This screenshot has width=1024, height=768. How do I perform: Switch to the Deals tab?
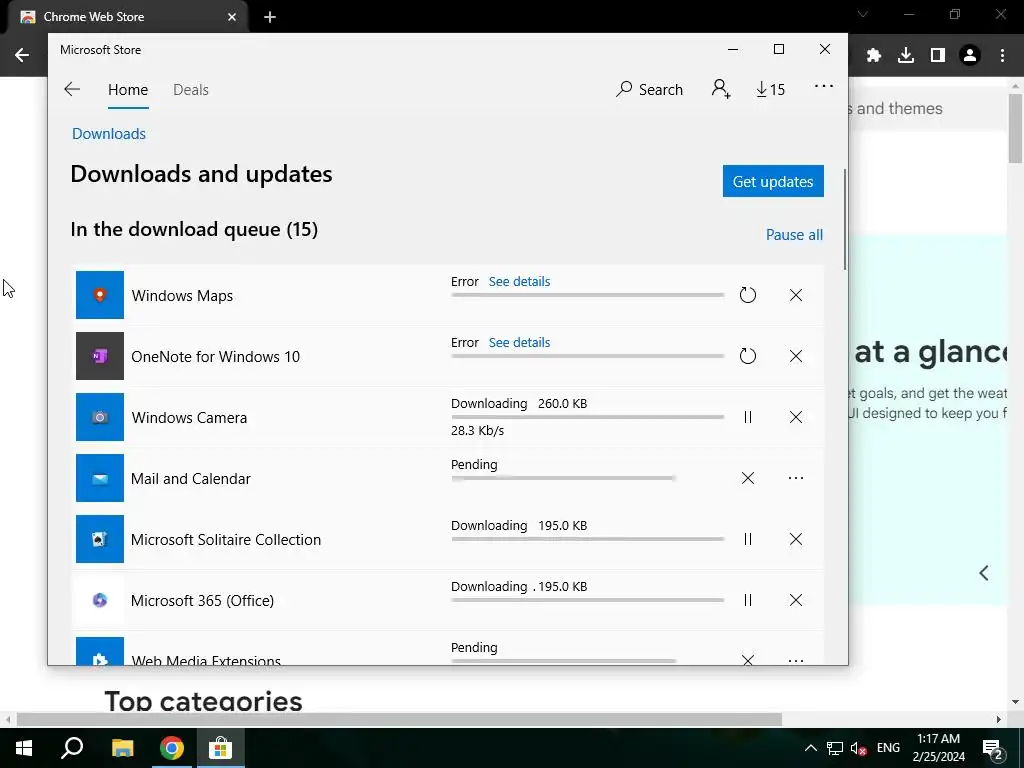coord(191,89)
